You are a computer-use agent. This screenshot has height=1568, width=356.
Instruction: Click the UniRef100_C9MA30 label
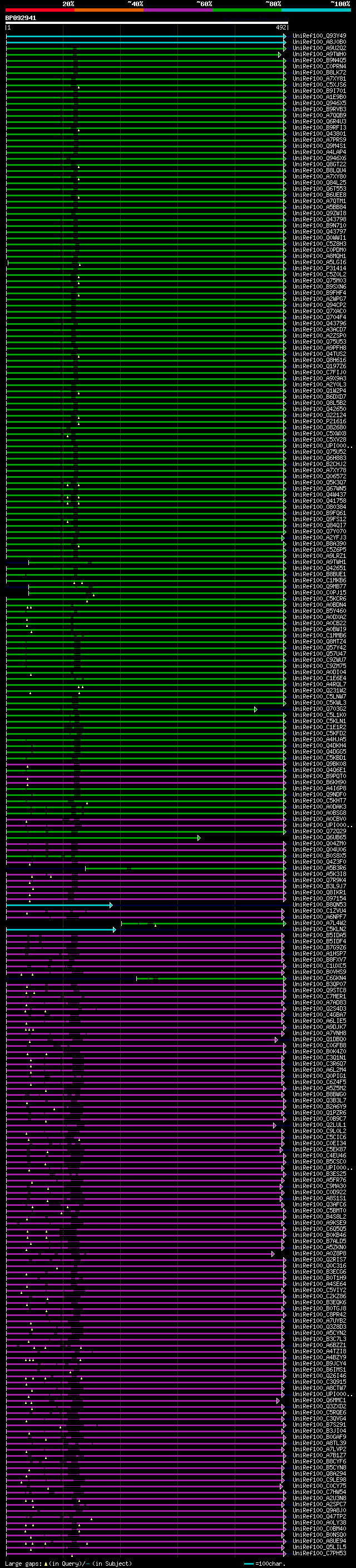click(x=319, y=1186)
